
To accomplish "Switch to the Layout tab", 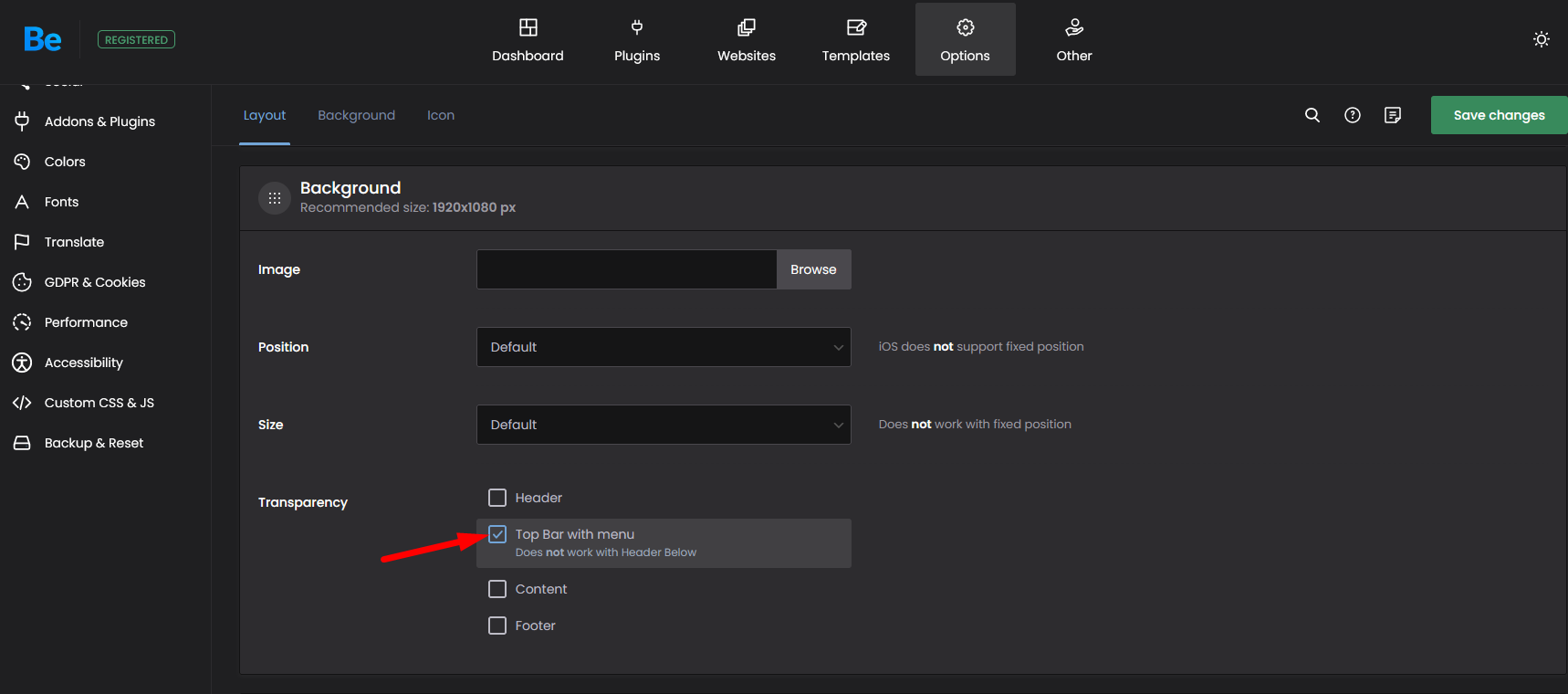I will [x=265, y=115].
